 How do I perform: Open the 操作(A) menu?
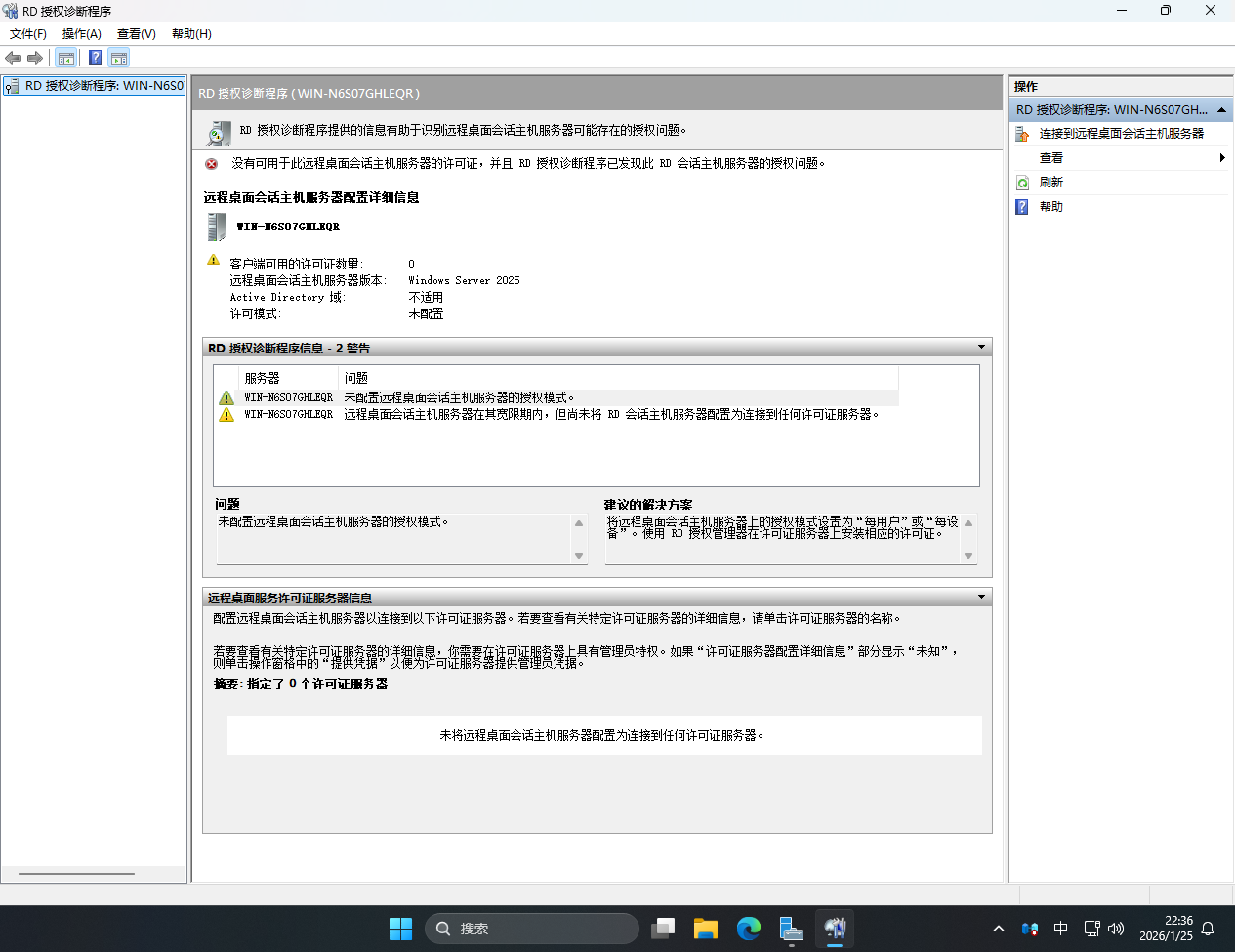tap(82, 34)
